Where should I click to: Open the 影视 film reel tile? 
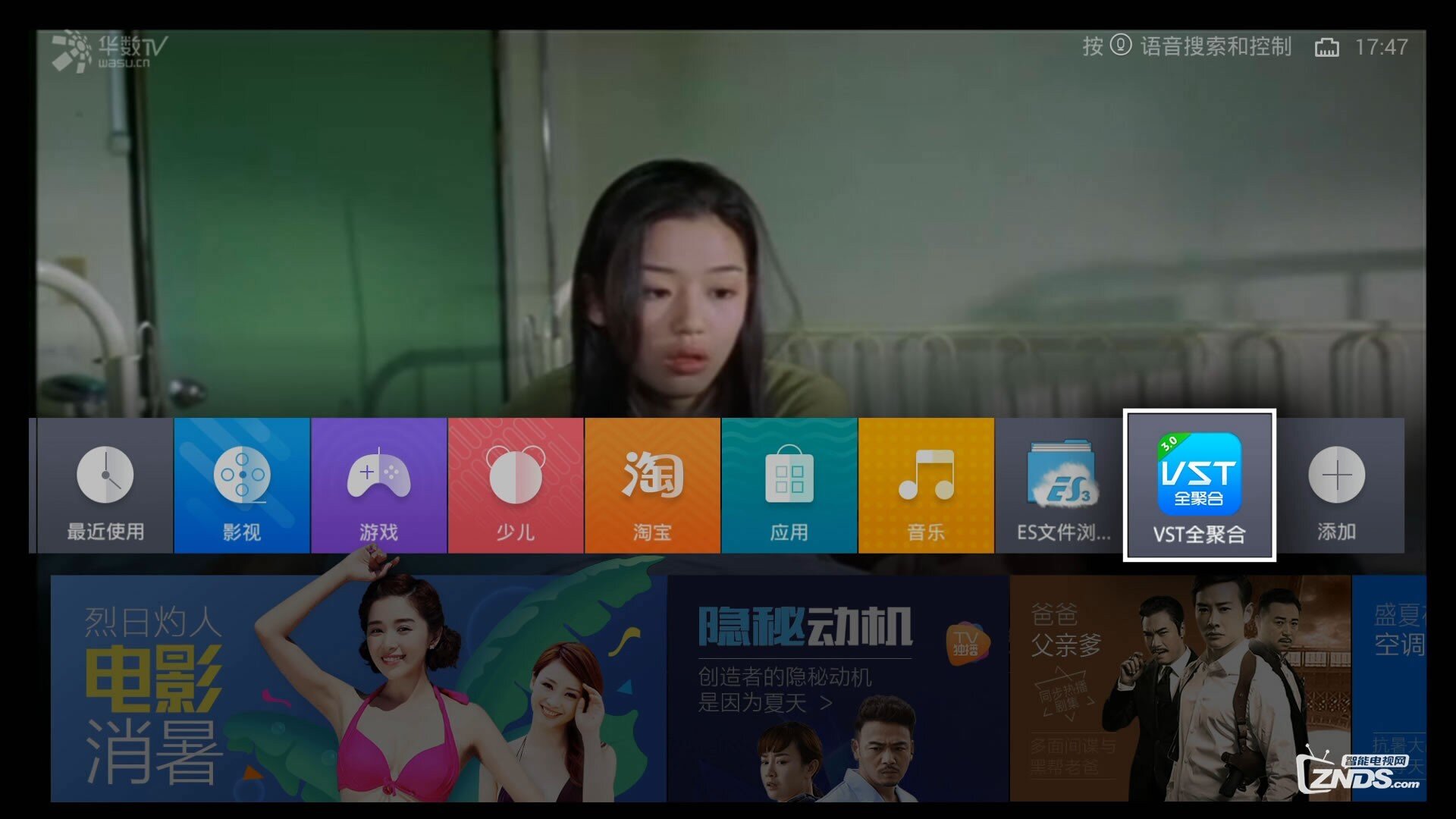pos(242,485)
